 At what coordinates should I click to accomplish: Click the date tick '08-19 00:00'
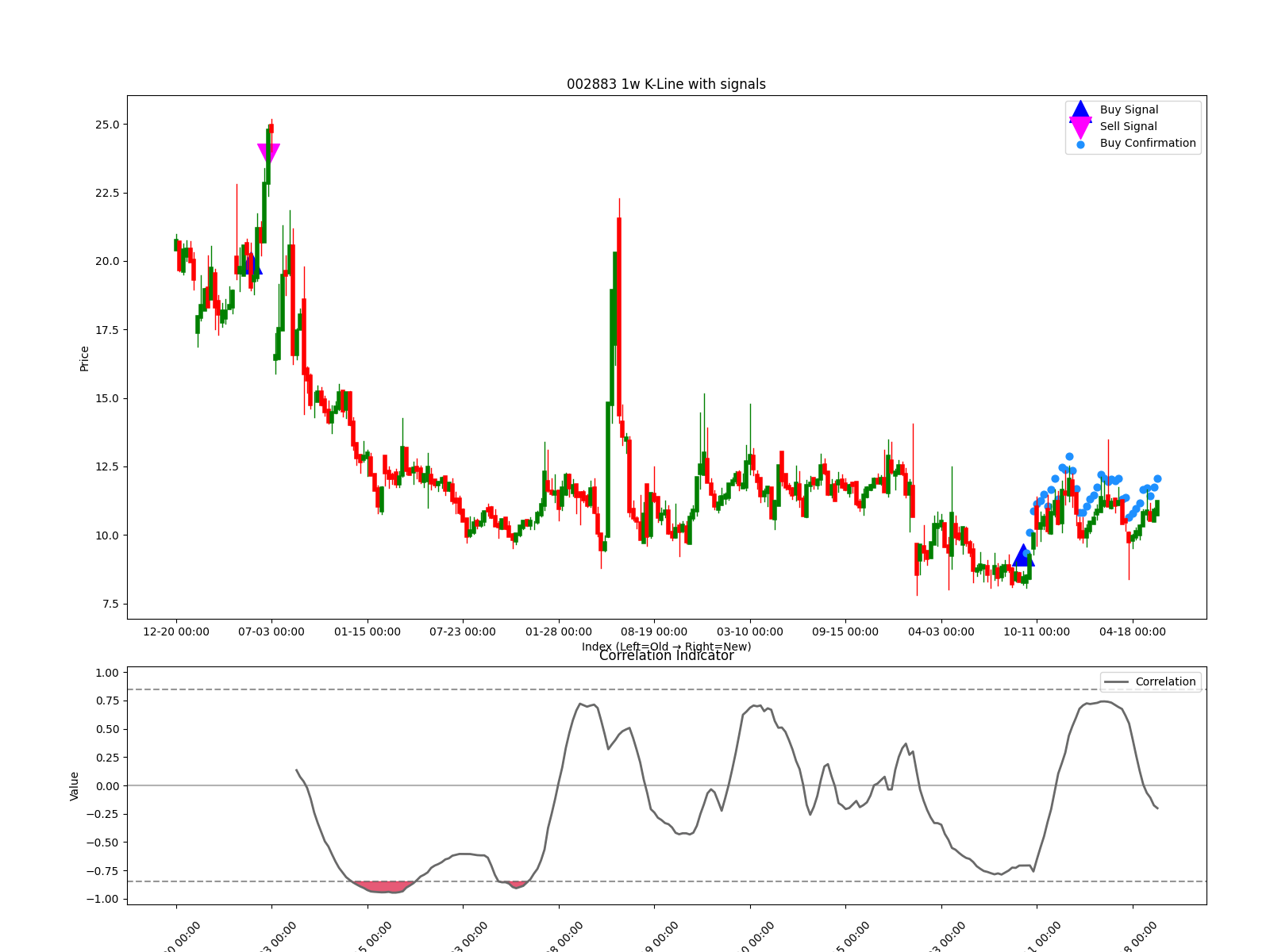pyautogui.click(x=654, y=631)
